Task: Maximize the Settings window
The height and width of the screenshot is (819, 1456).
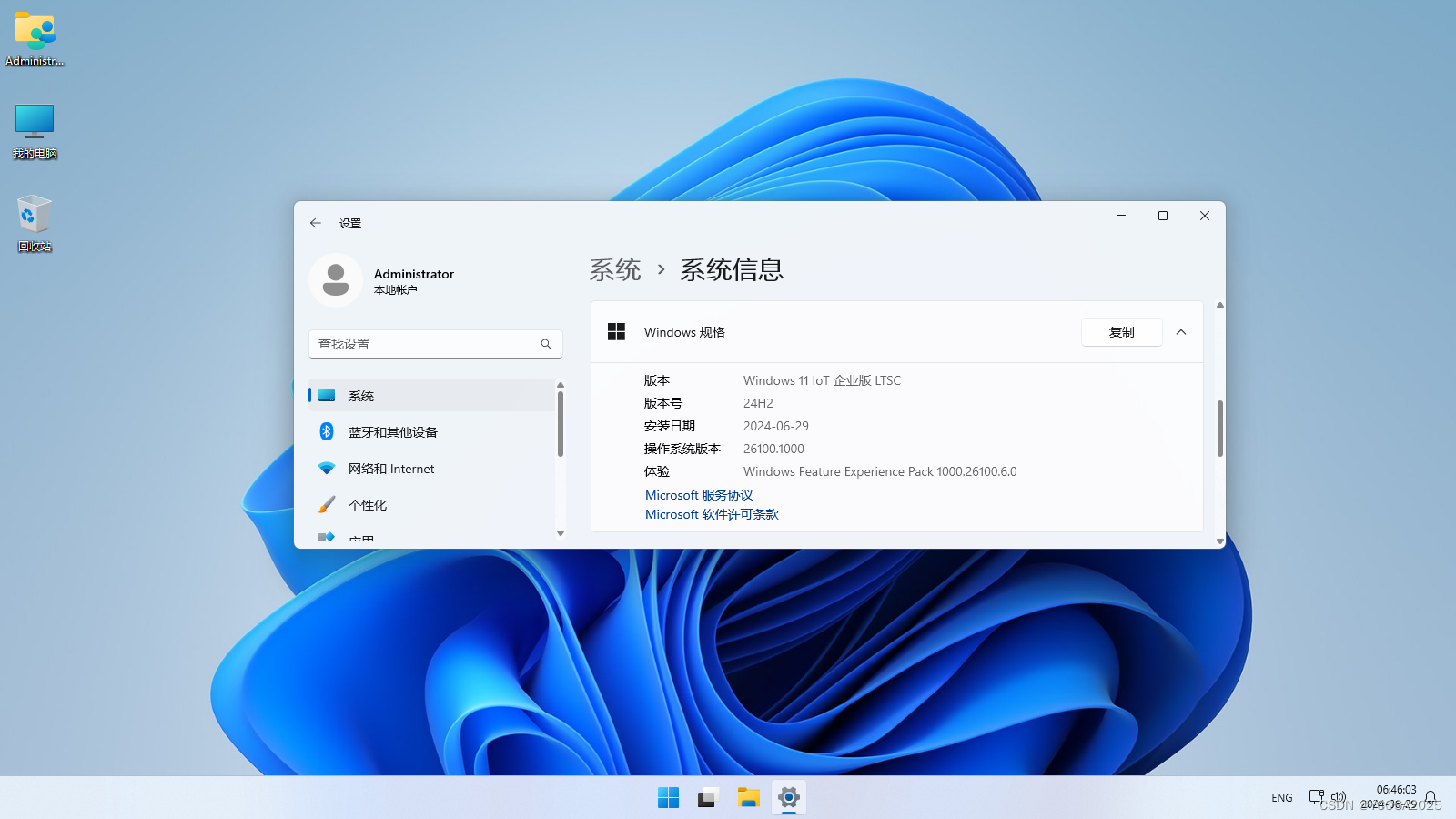Action: point(1163,216)
